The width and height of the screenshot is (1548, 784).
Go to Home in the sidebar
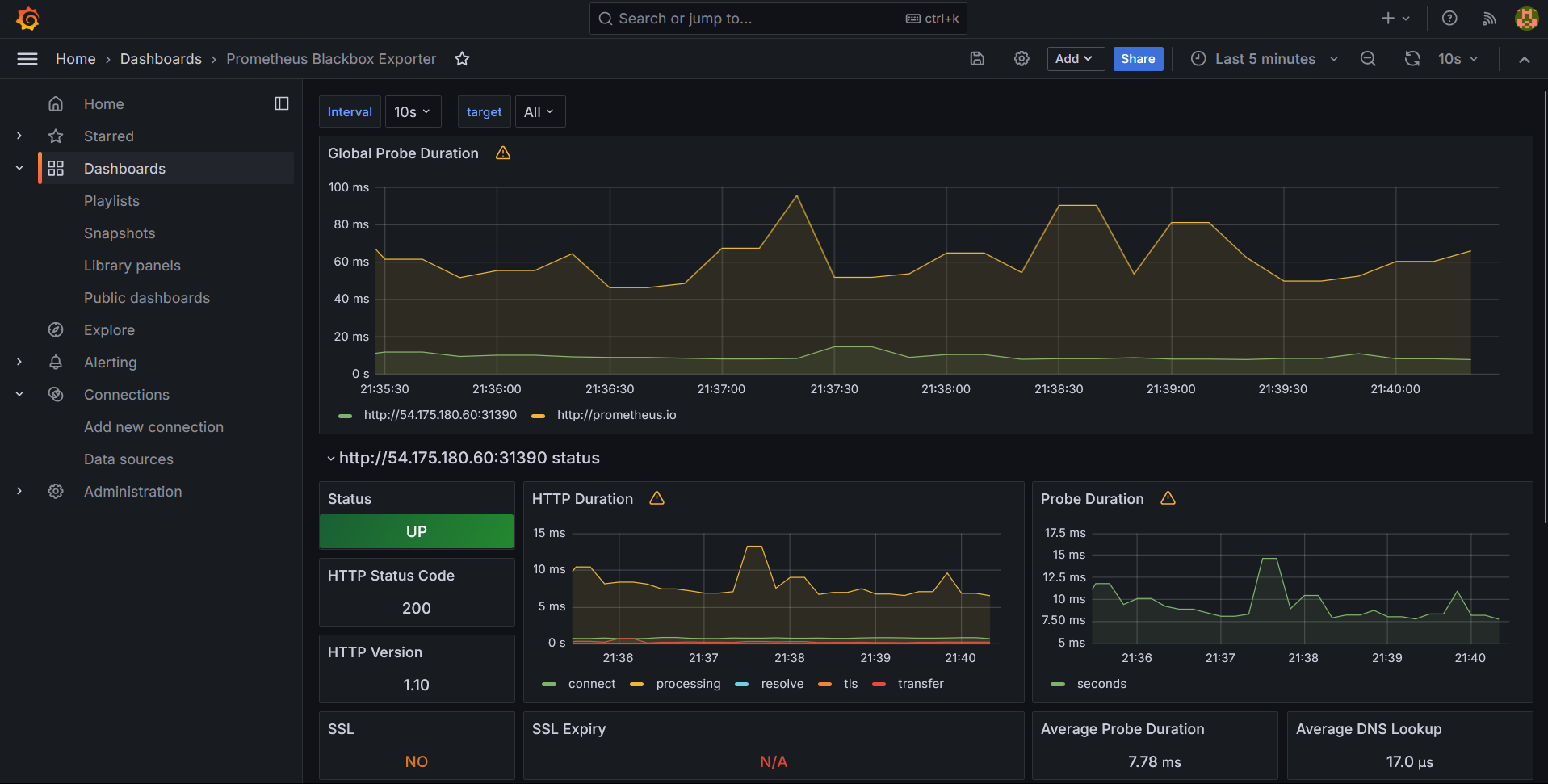[103, 104]
